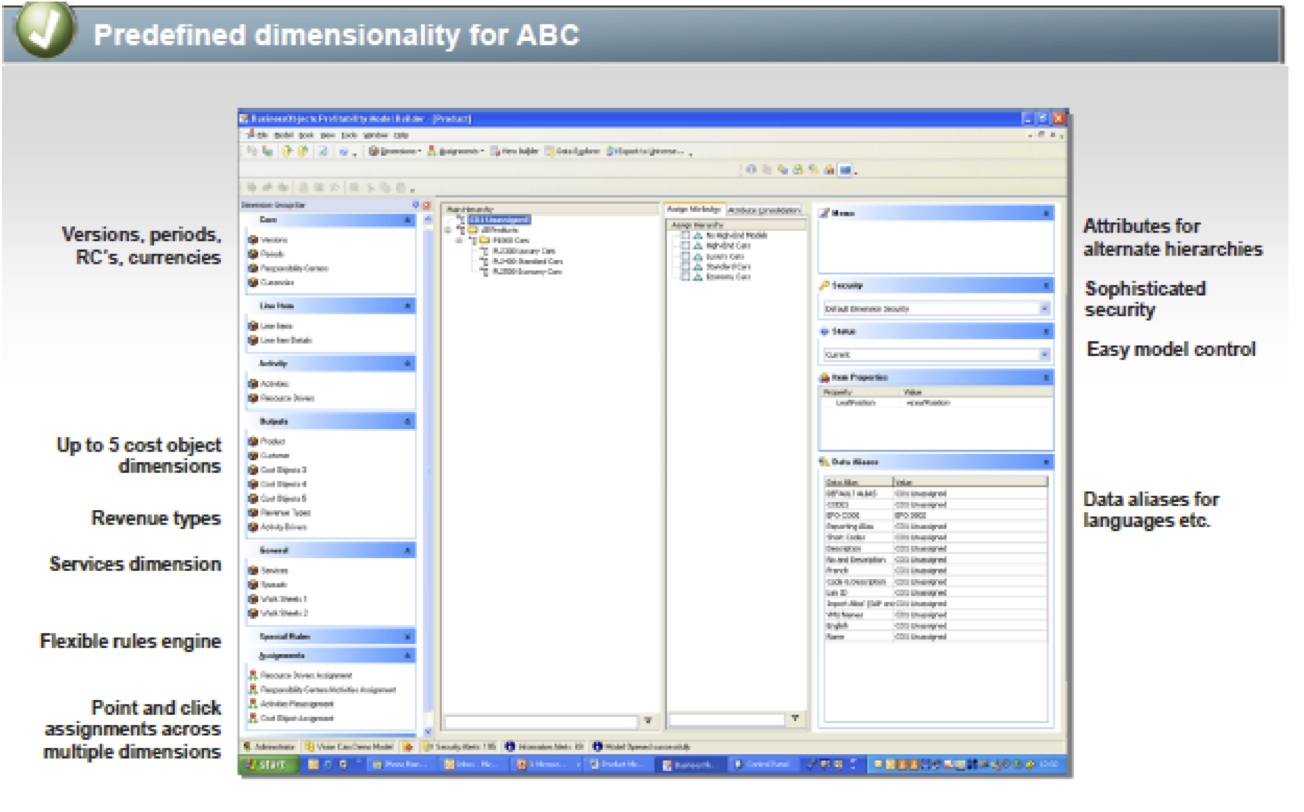This screenshot has width=1304, height=812.
Task: Open the Responsibility Centers dimension
Action: pyautogui.click(x=288, y=268)
